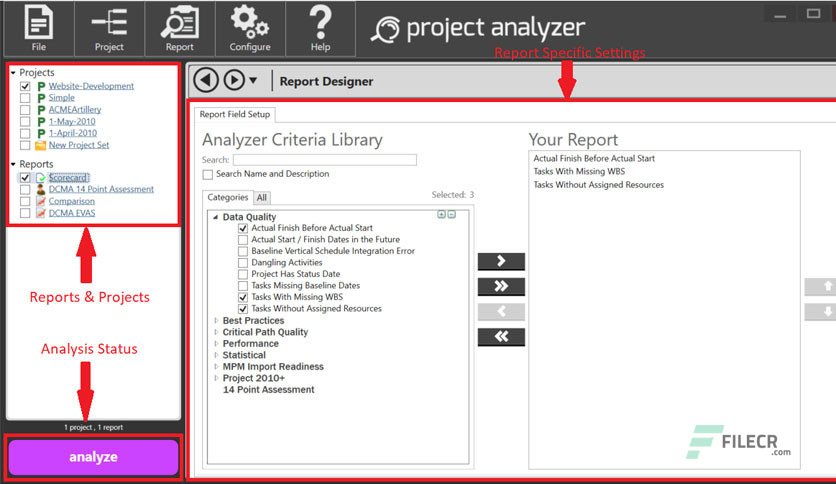Open the New Project Set link

(79, 145)
